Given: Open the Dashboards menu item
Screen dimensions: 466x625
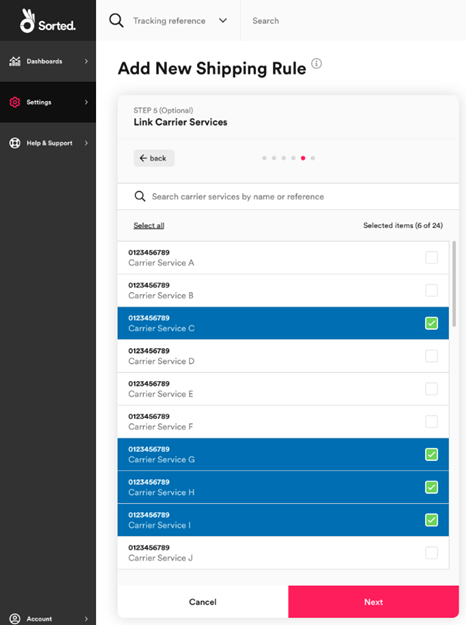Looking at the screenshot, I should [x=48, y=61].
